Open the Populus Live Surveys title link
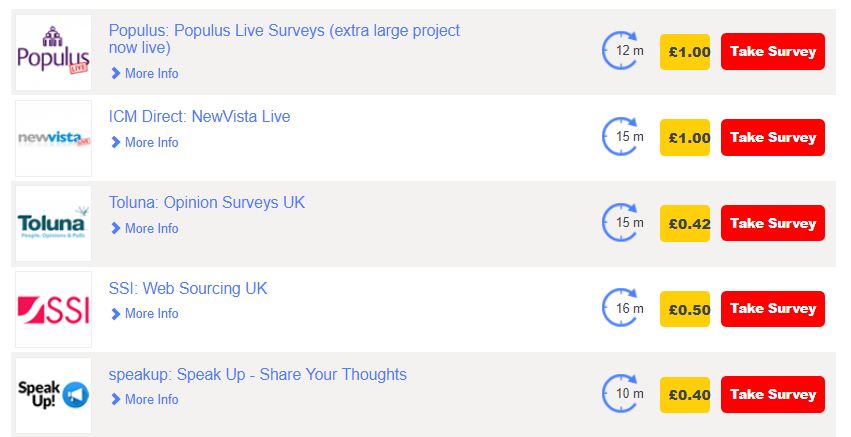Viewport: 851px width, 437px height. point(284,39)
